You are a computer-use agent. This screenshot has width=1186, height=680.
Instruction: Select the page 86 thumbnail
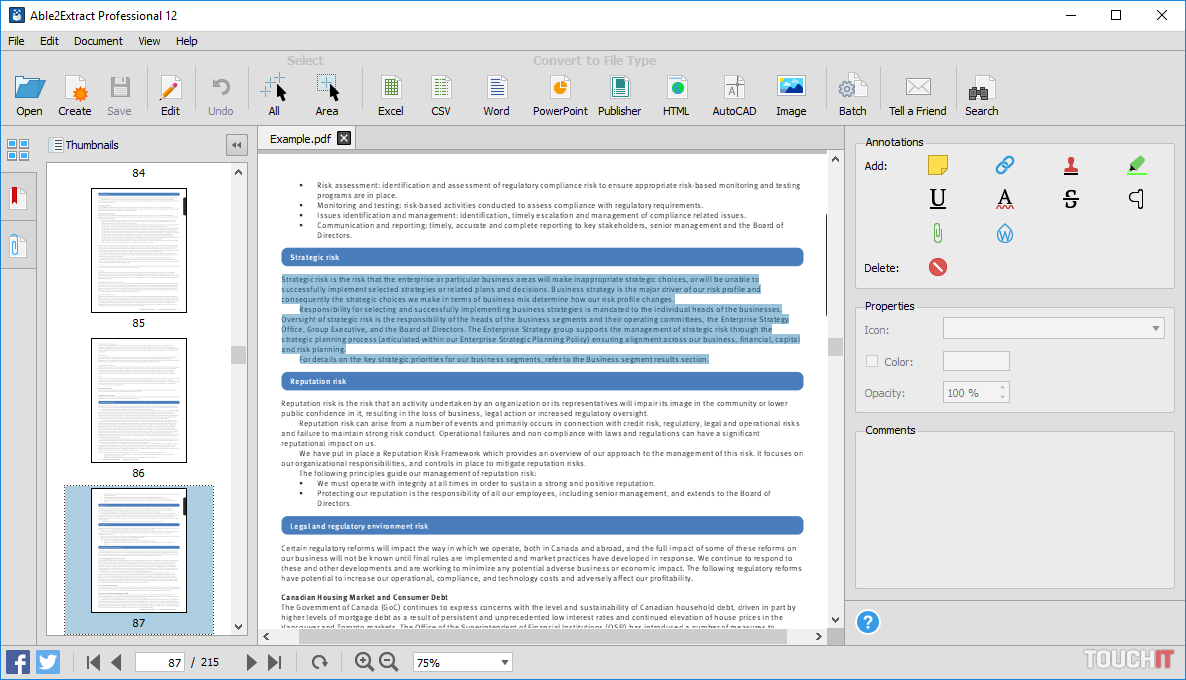139,400
